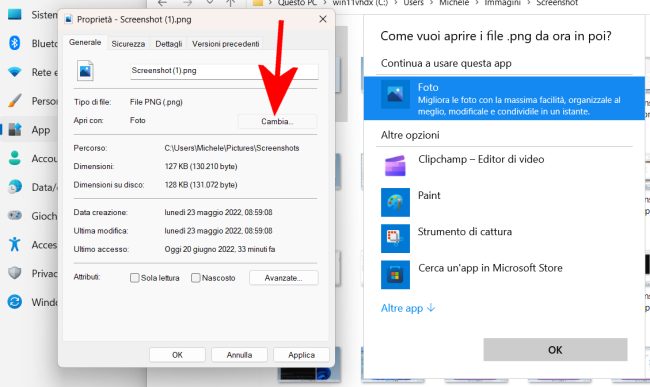This screenshot has width=650, height=387.
Task: Click the Windows Update refresh icon
Action: [x=15, y=302]
